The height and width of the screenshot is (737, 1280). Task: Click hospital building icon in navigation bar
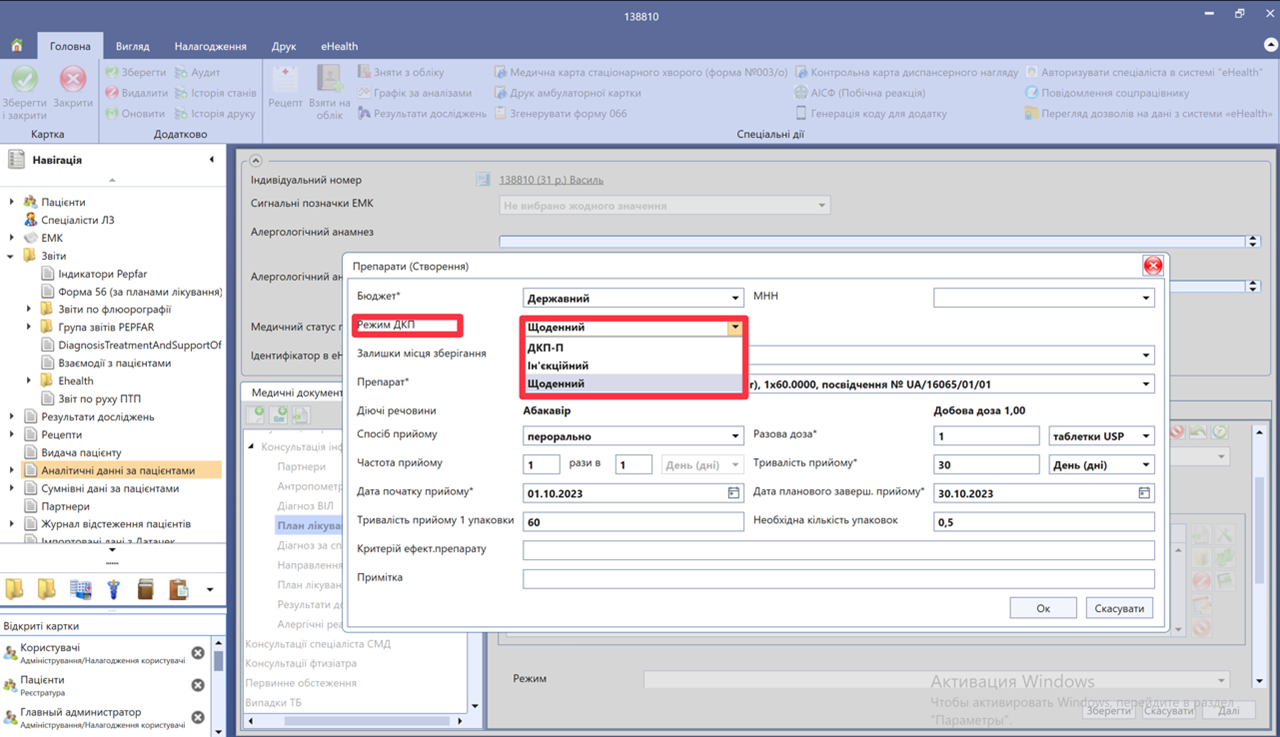coord(81,589)
